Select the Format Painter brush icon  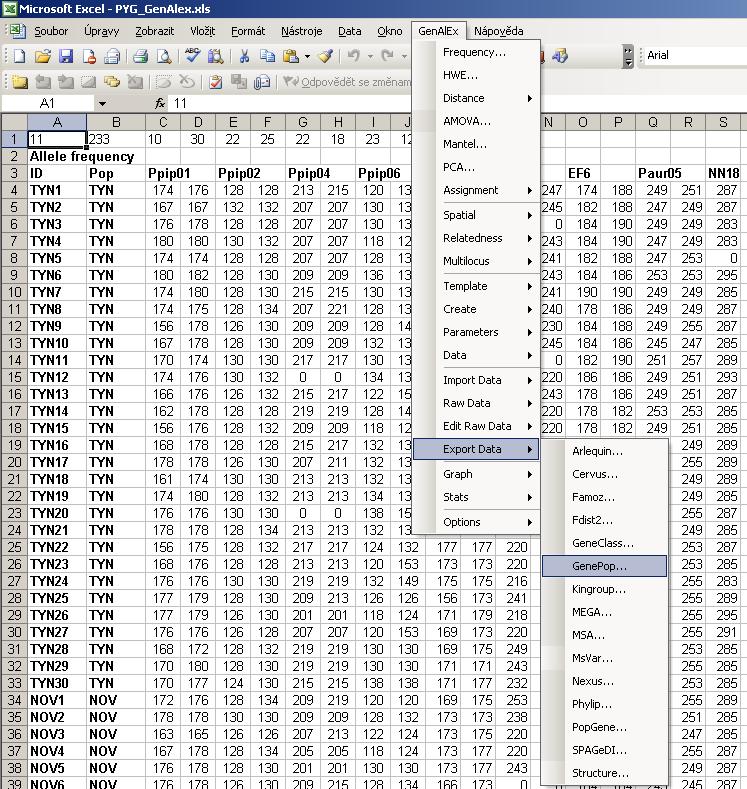325,56
